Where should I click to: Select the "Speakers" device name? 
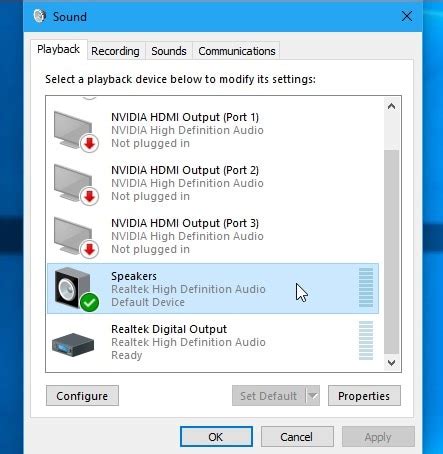pos(134,276)
